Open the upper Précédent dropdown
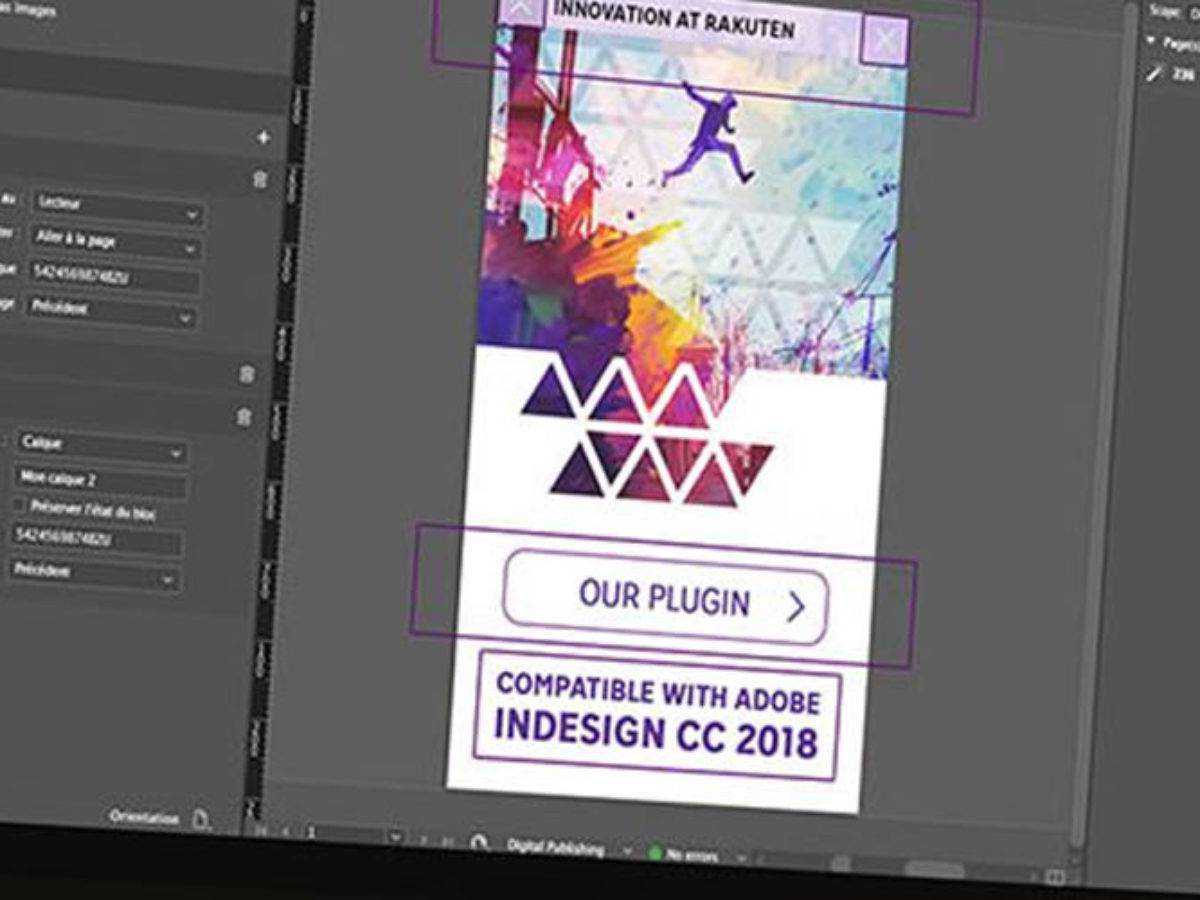The width and height of the screenshot is (1200, 900). [112, 312]
